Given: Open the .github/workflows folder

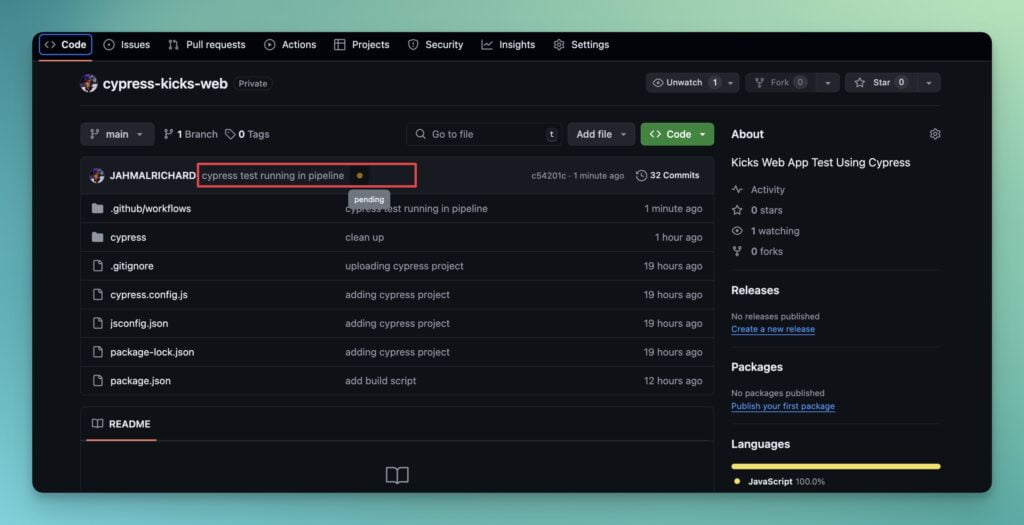Looking at the screenshot, I should (151, 208).
